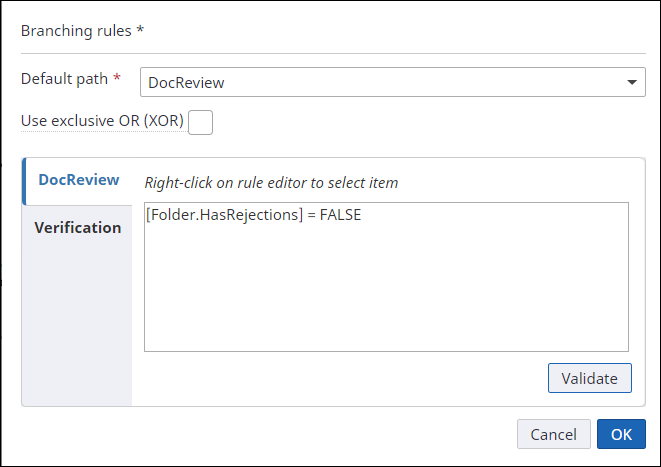Click the FALSE value in the rule
The image size is (661, 467).
(x=340, y=215)
